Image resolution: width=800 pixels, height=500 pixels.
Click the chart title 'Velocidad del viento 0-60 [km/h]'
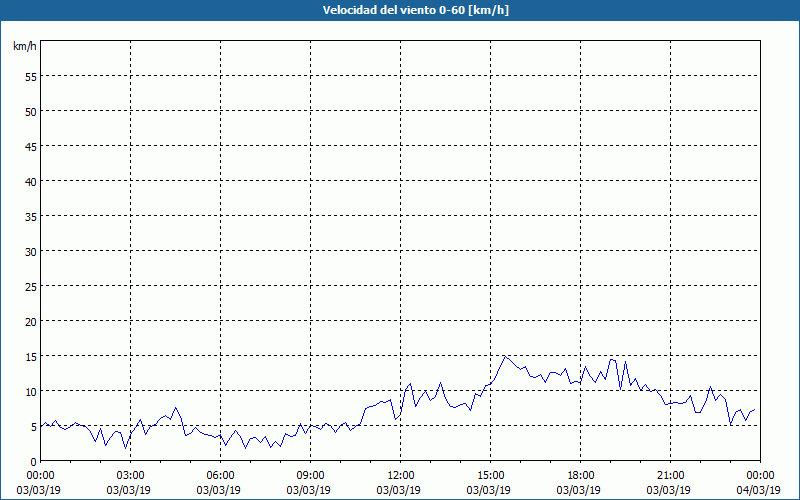point(415,10)
